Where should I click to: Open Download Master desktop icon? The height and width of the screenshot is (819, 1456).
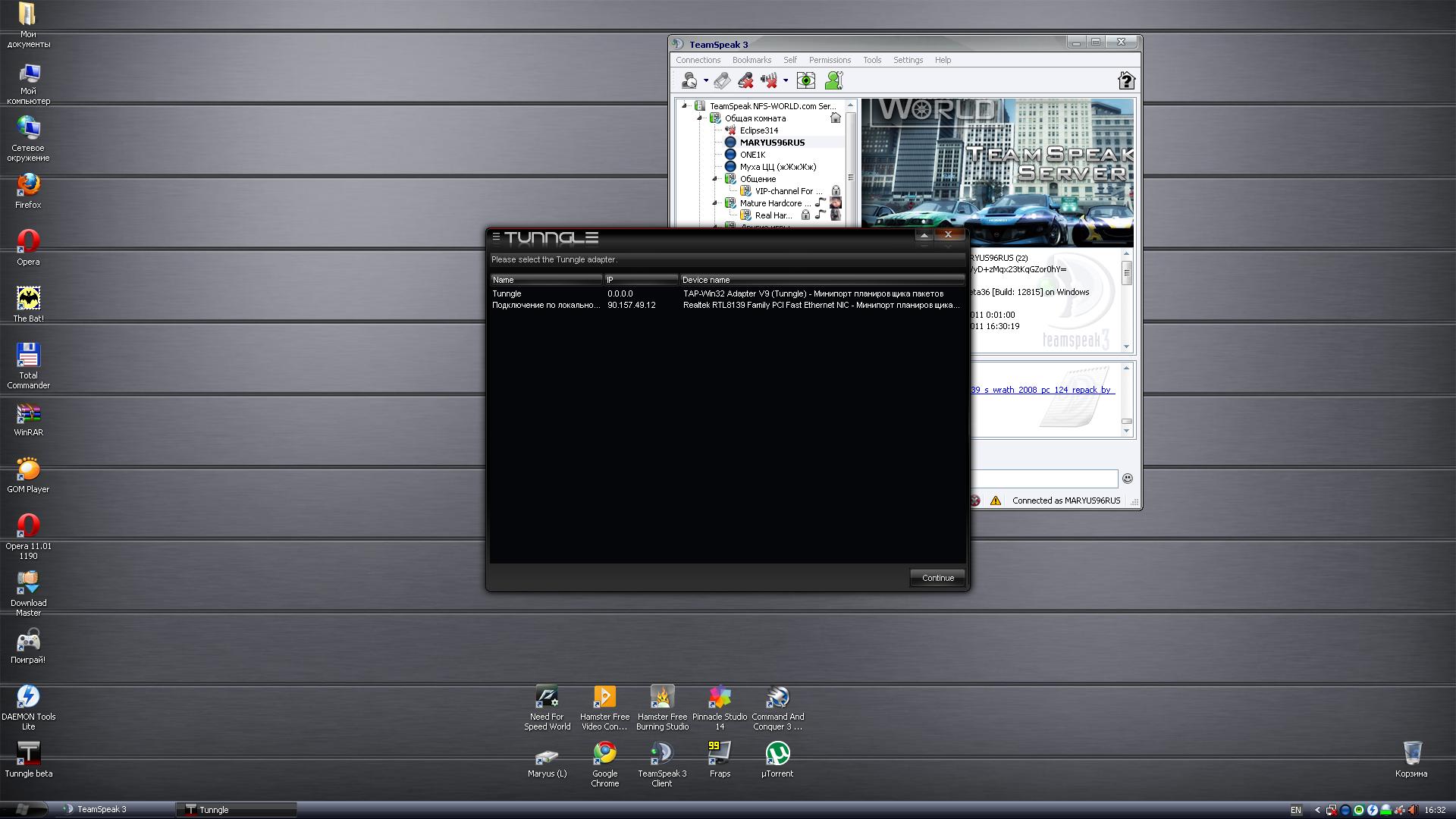[28, 594]
